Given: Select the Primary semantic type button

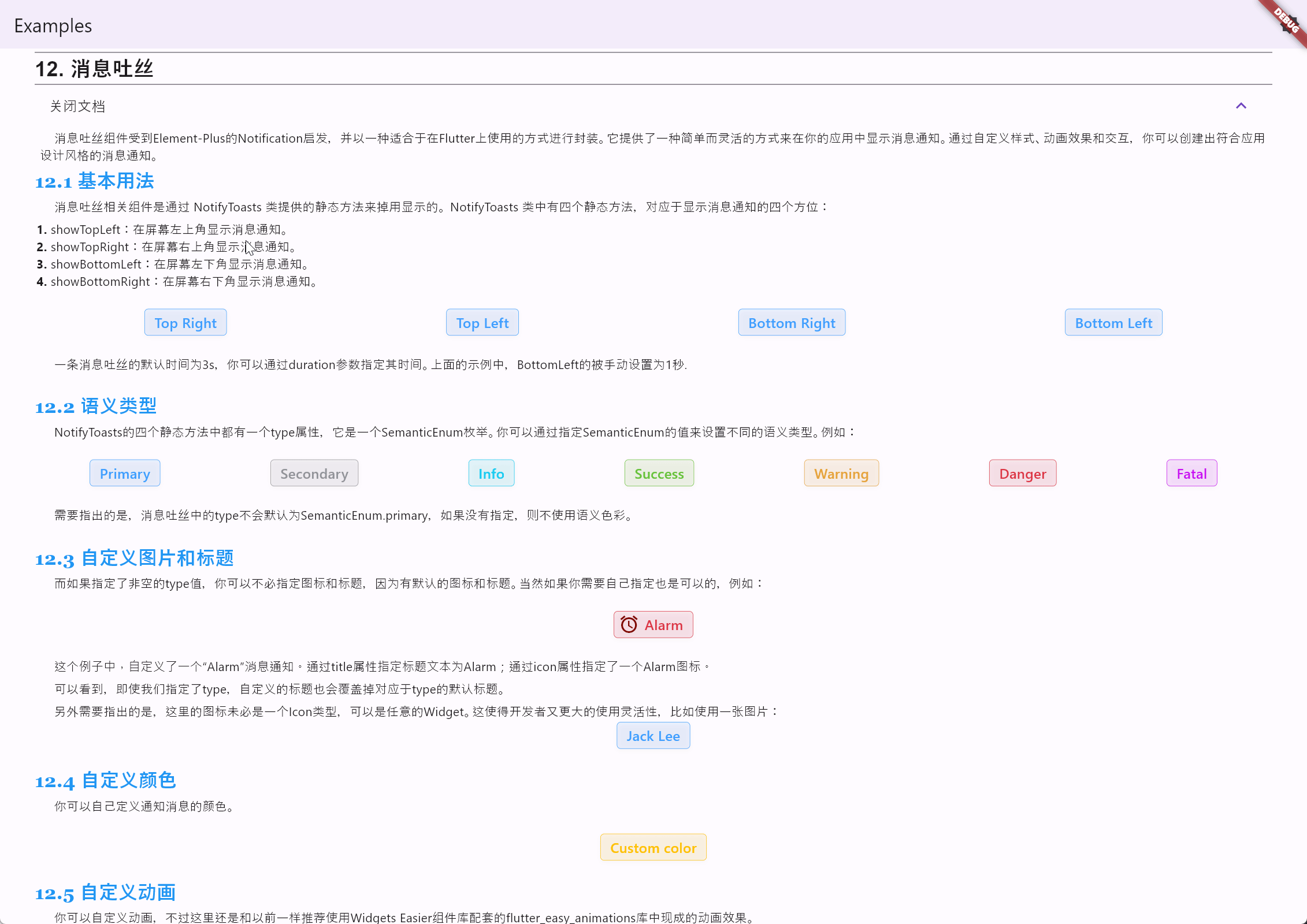Looking at the screenshot, I should coord(124,472).
